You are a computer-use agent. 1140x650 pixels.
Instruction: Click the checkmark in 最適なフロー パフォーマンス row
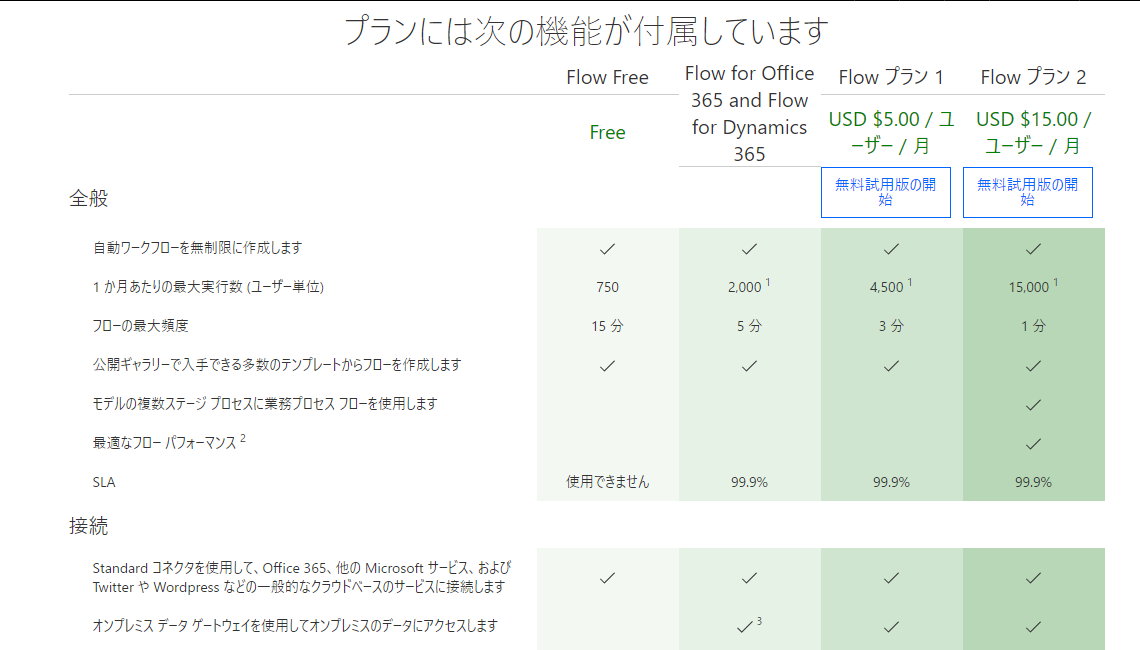click(x=1033, y=444)
